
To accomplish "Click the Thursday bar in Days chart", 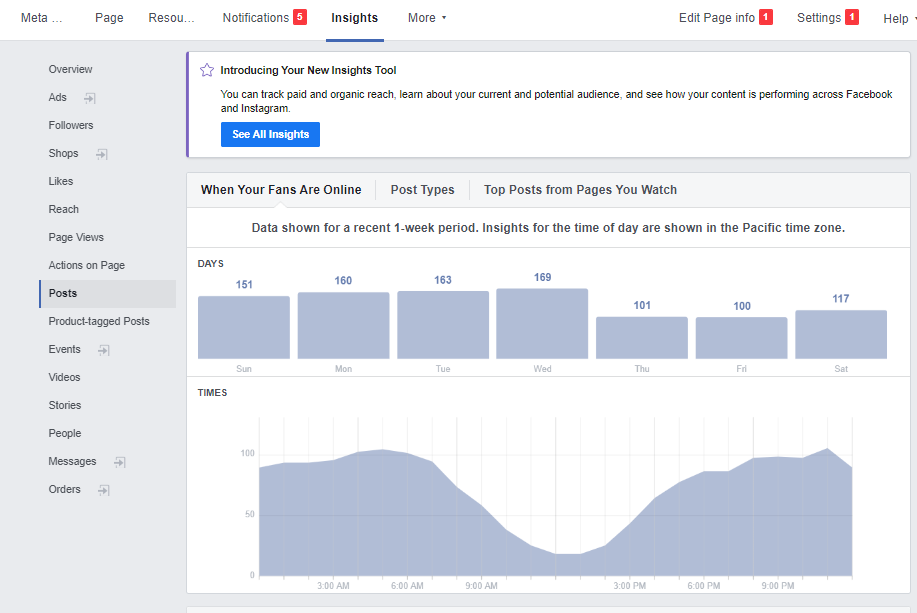I will click(x=642, y=337).
